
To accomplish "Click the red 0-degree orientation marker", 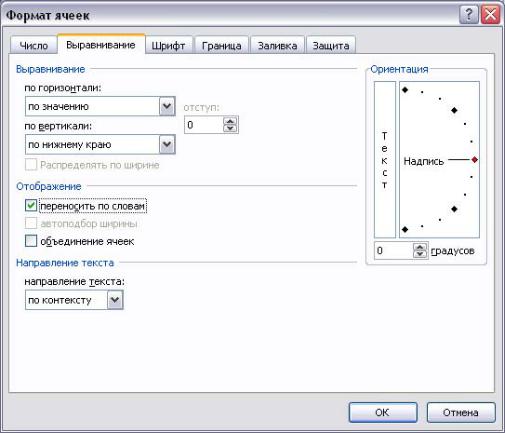I will [x=475, y=160].
